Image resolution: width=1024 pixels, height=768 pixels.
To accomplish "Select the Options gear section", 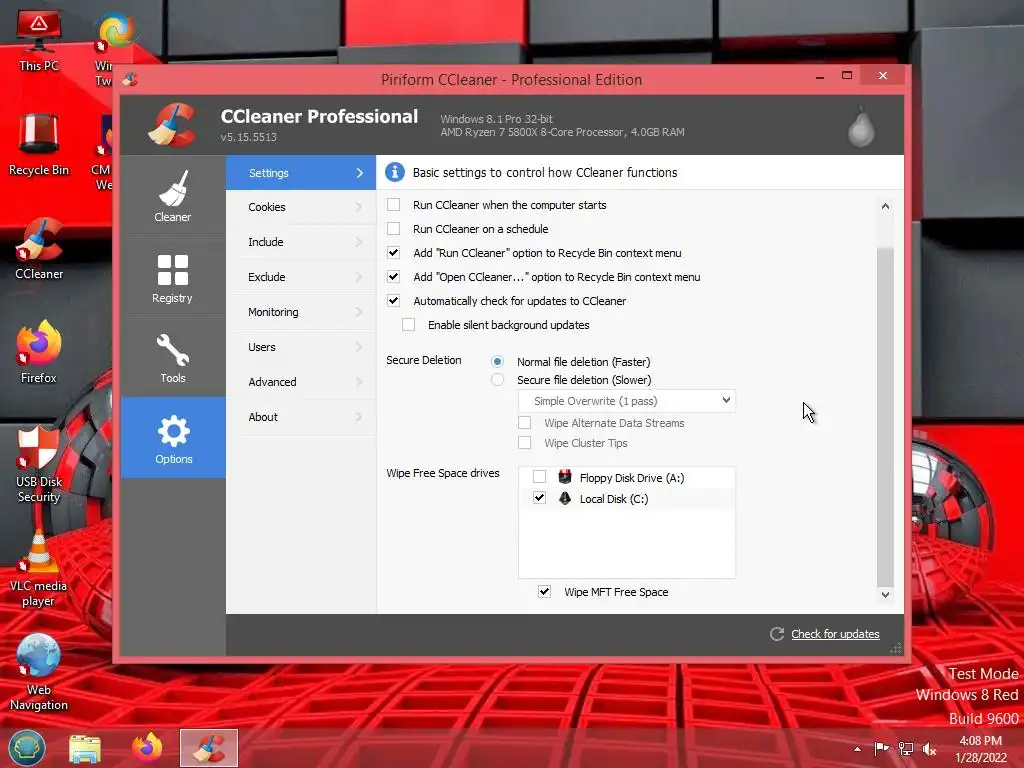I will 173,438.
